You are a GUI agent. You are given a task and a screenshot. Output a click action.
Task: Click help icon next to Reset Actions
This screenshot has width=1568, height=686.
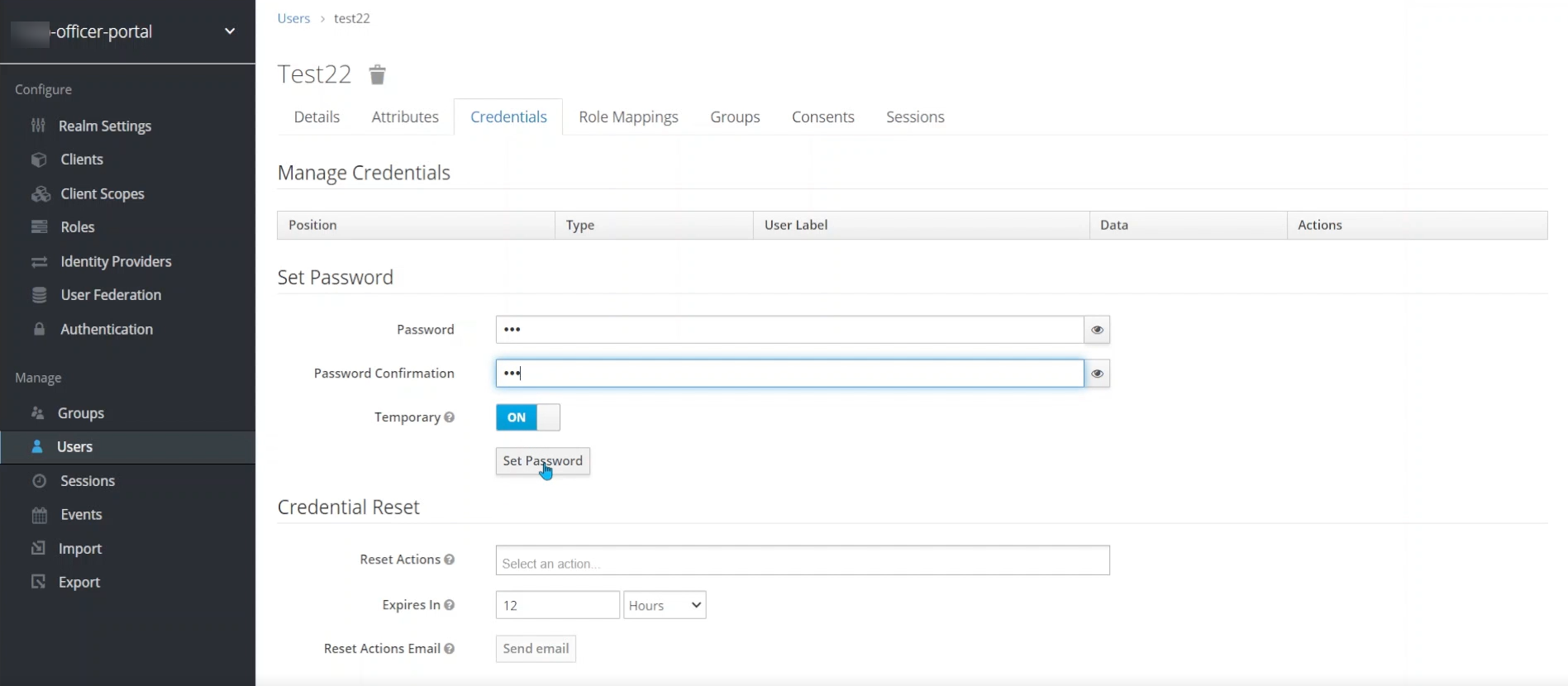[449, 560]
